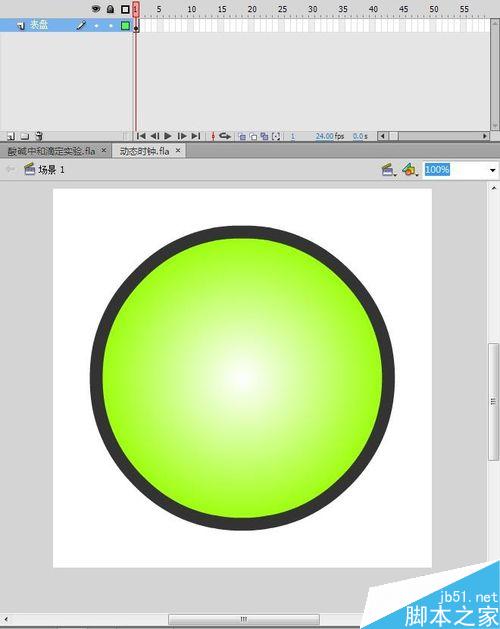The height and width of the screenshot is (629, 500).
Task: Click the timeline horizontal scroll left arrow
Action: [x=382, y=136]
